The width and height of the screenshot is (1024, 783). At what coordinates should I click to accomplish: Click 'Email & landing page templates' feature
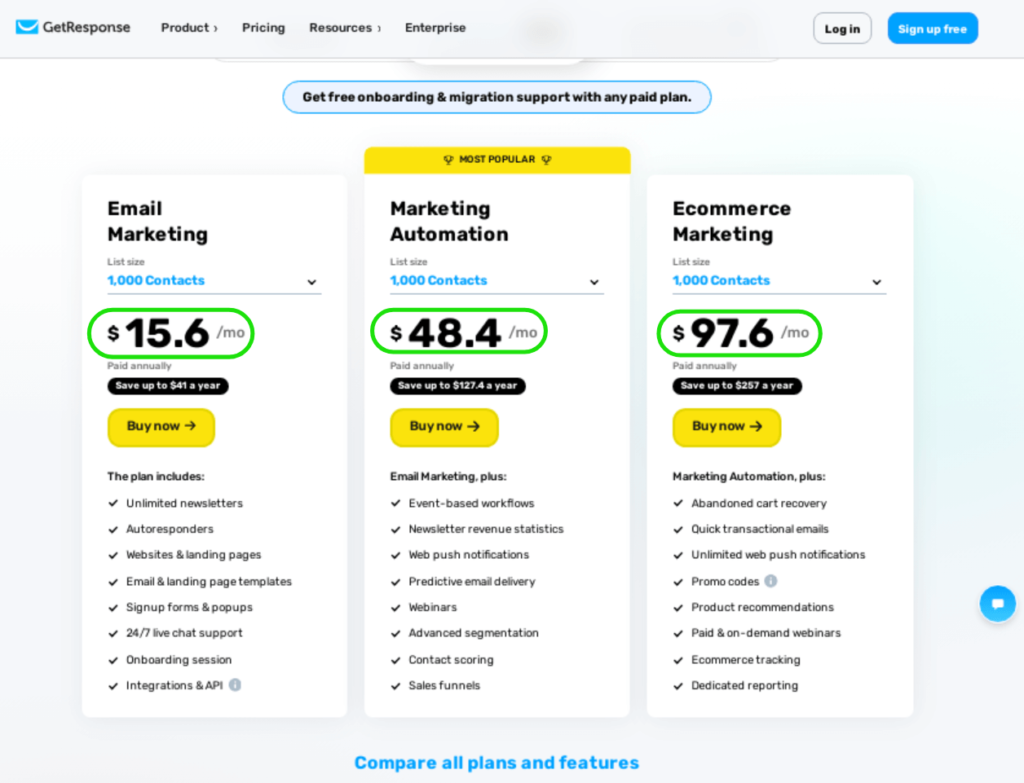pos(209,581)
